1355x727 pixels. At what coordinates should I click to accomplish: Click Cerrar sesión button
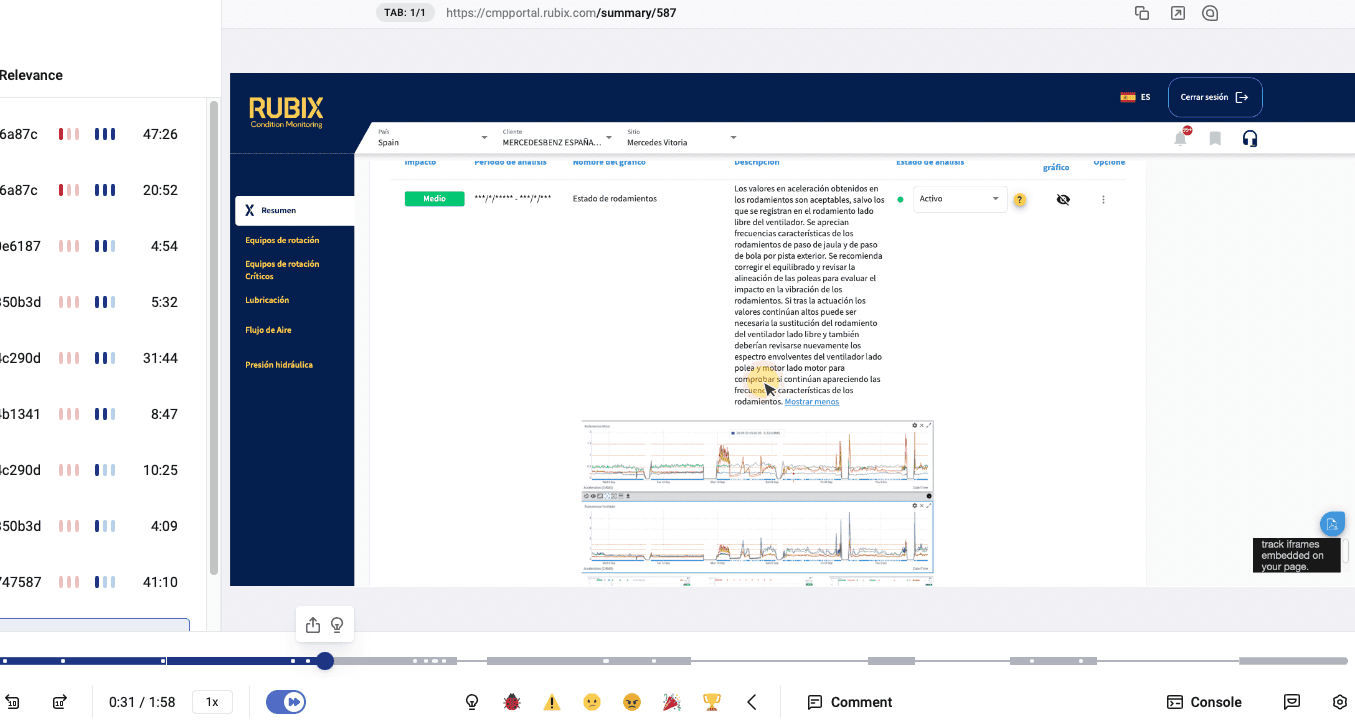(x=1215, y=97)
